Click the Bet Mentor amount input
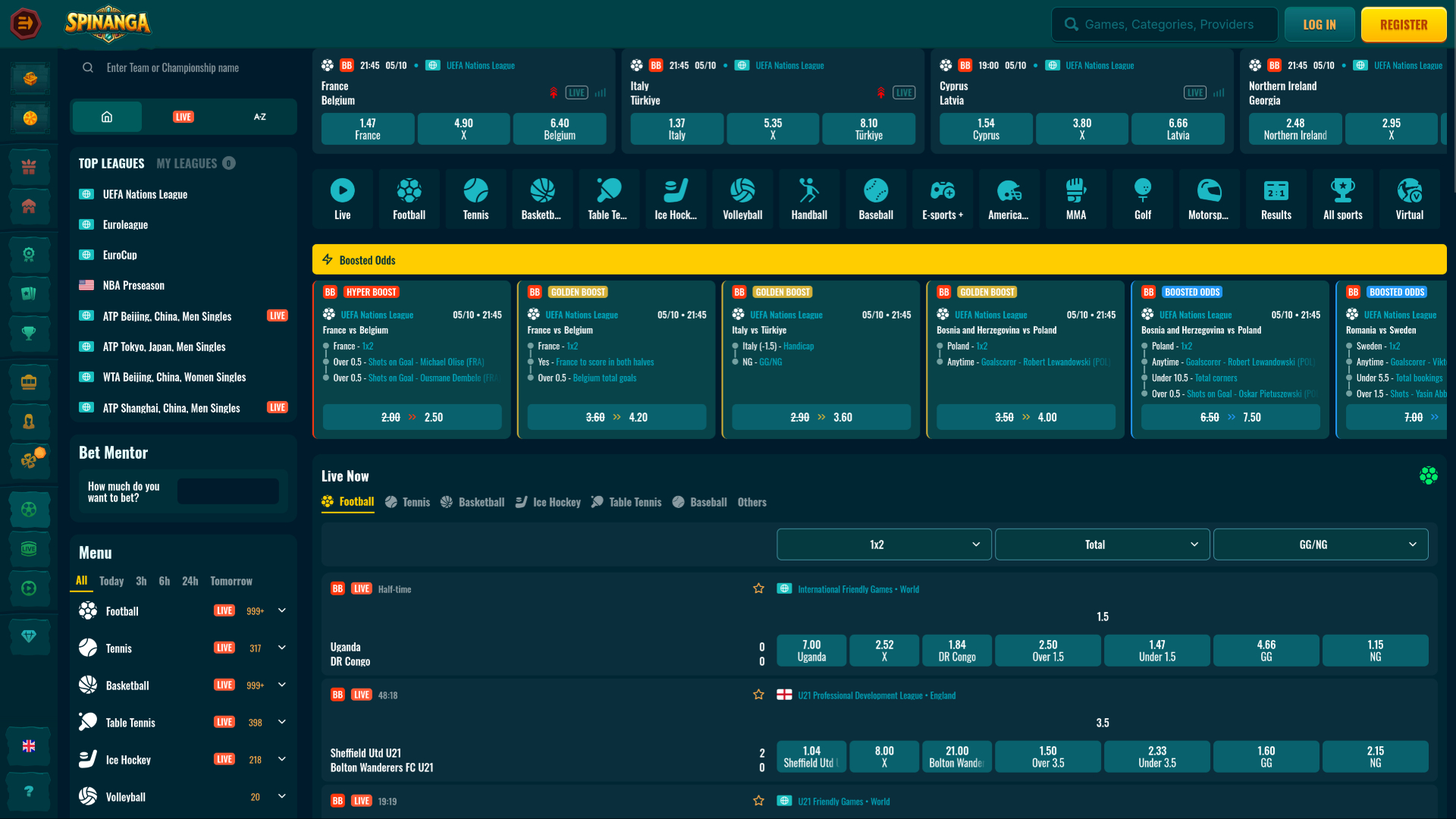The image size is (1456, 819). (227, 491)
